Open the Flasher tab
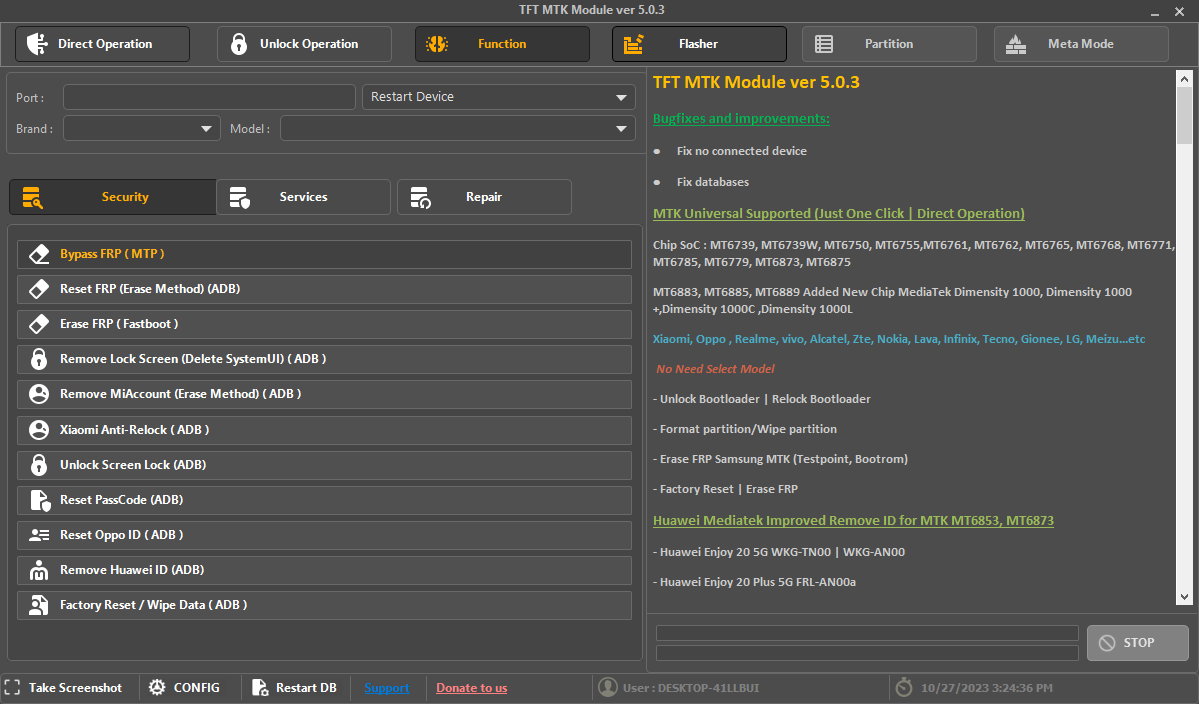 (x=699, y=44)
